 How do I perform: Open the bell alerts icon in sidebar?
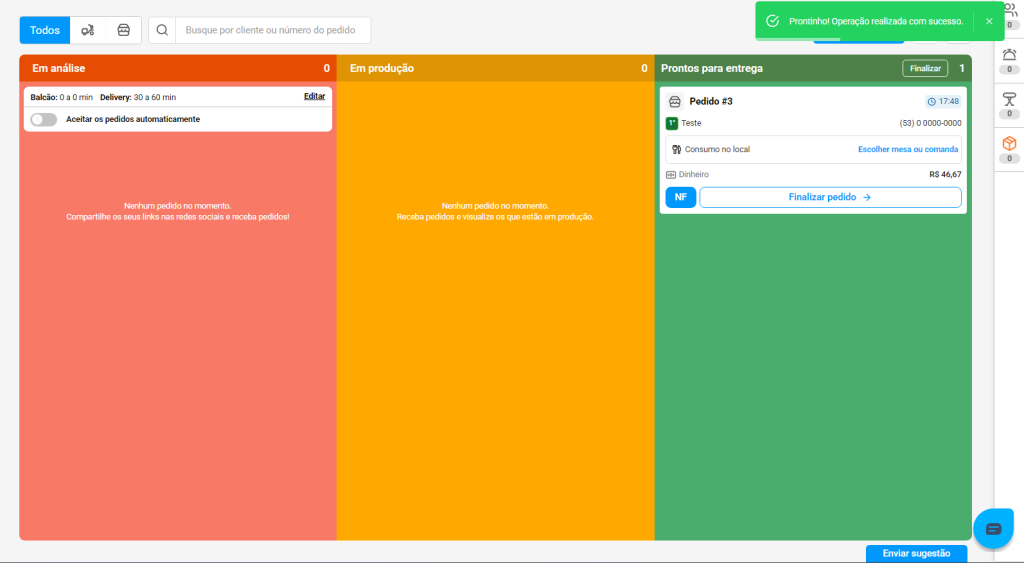click(1009, 56)
